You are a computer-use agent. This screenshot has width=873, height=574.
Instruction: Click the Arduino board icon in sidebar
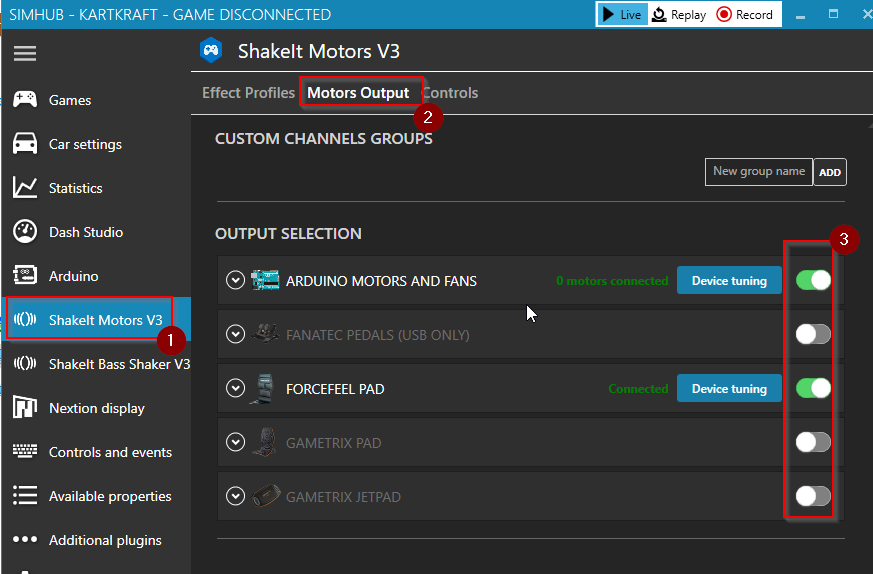[x=25, y=276]
